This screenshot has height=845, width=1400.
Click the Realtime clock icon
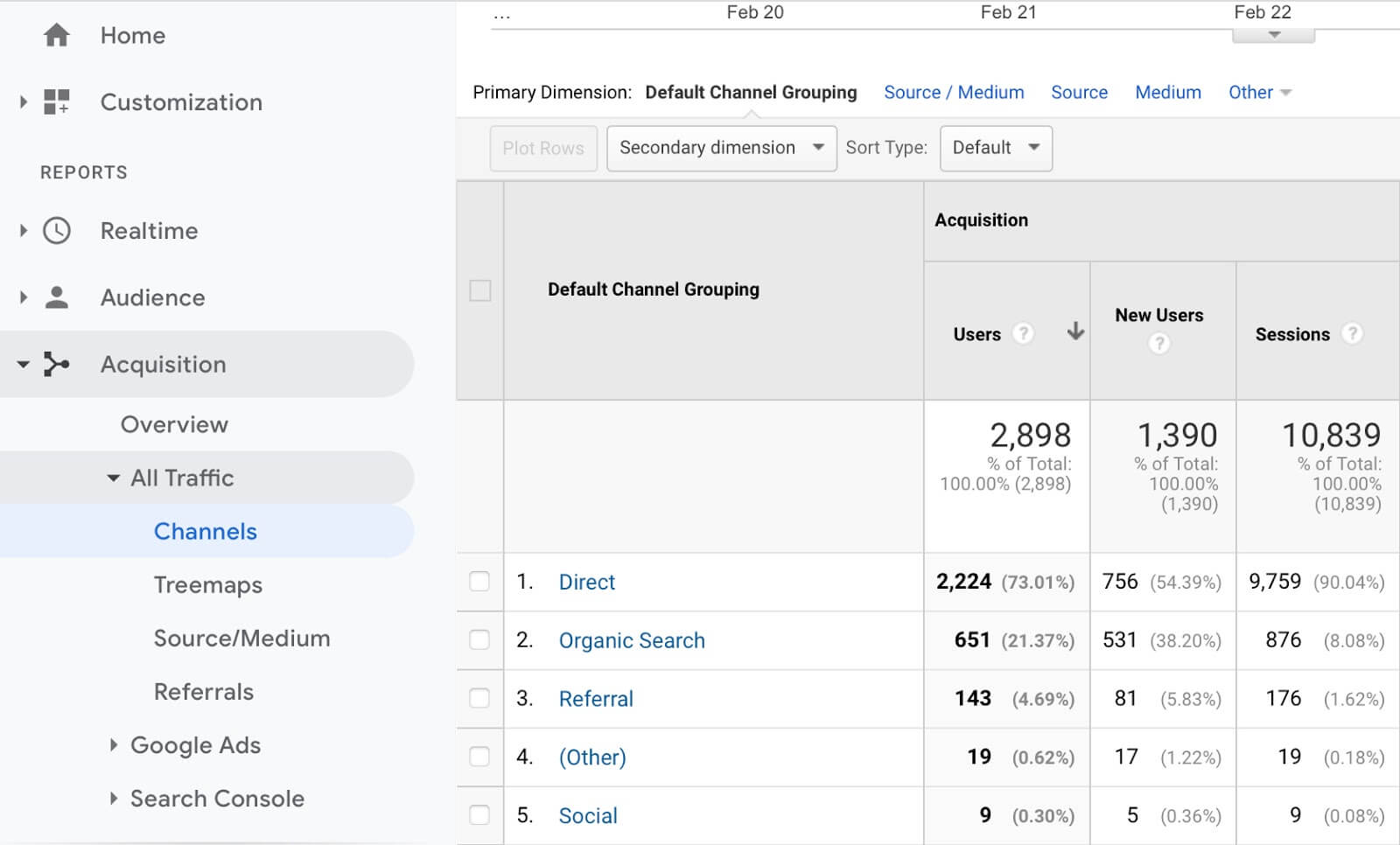[x=57, y=231]
